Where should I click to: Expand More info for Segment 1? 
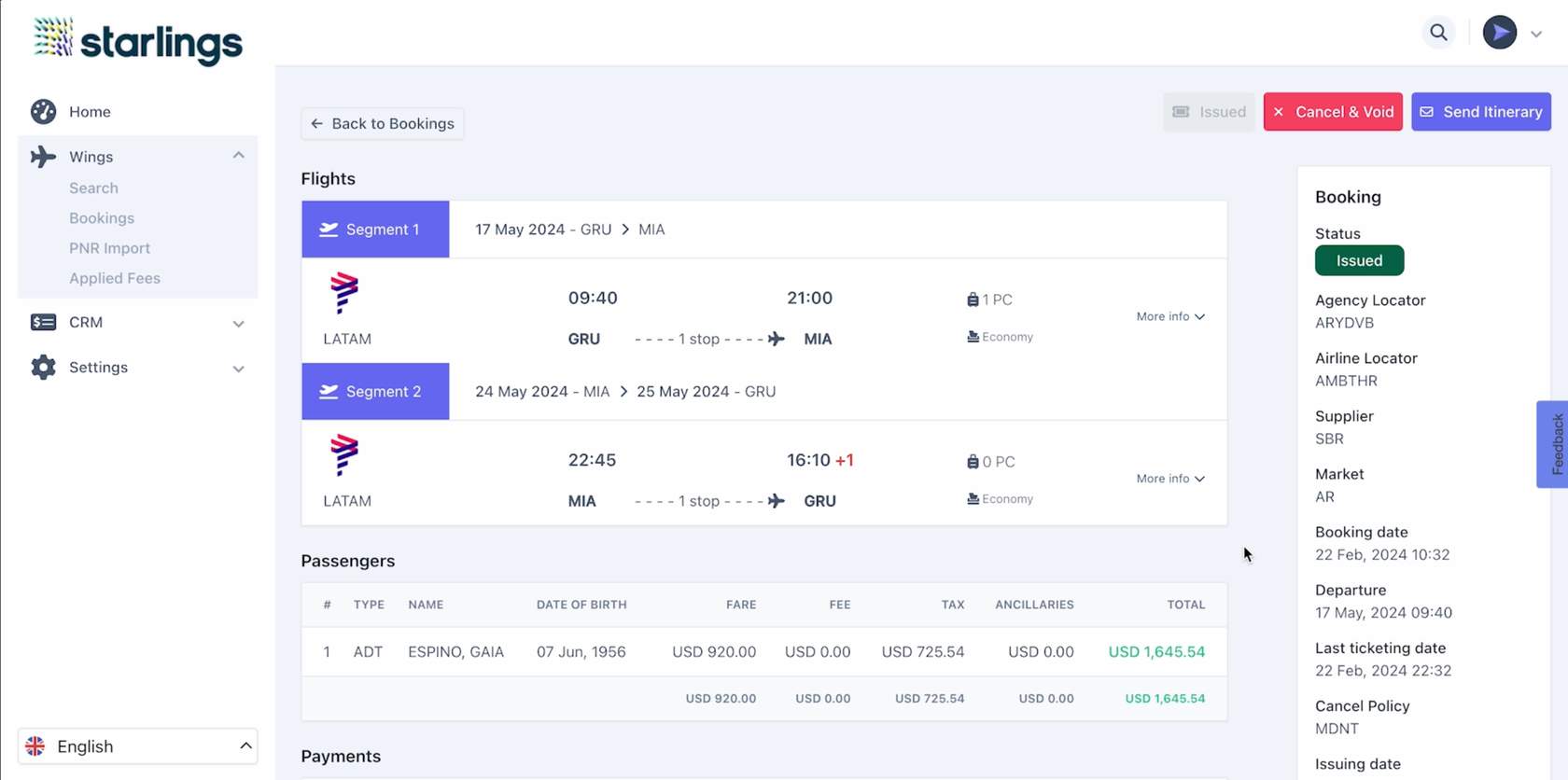click(x=1170, y=316)
